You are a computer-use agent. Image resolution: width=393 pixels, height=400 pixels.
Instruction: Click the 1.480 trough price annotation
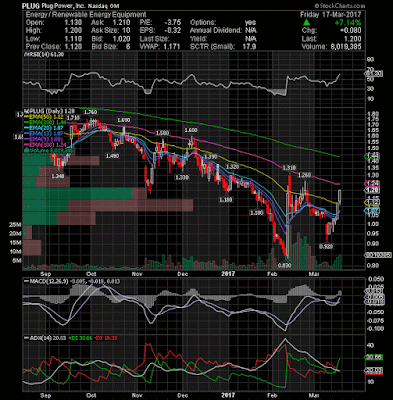point(112,156)
